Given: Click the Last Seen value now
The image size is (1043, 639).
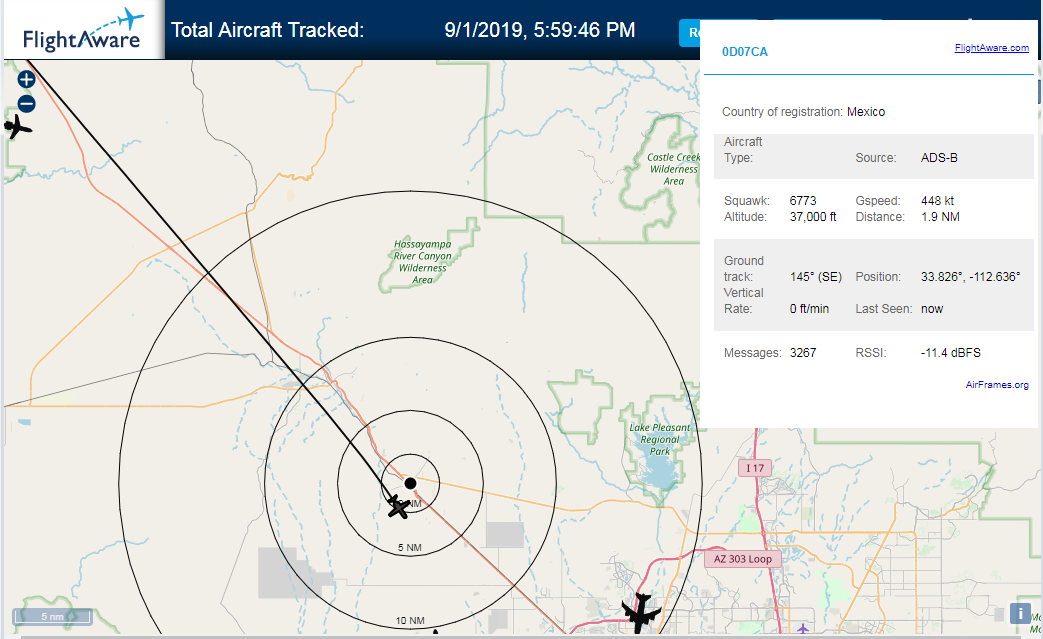Looking at the screenshot, I should (x=932, y=309).
